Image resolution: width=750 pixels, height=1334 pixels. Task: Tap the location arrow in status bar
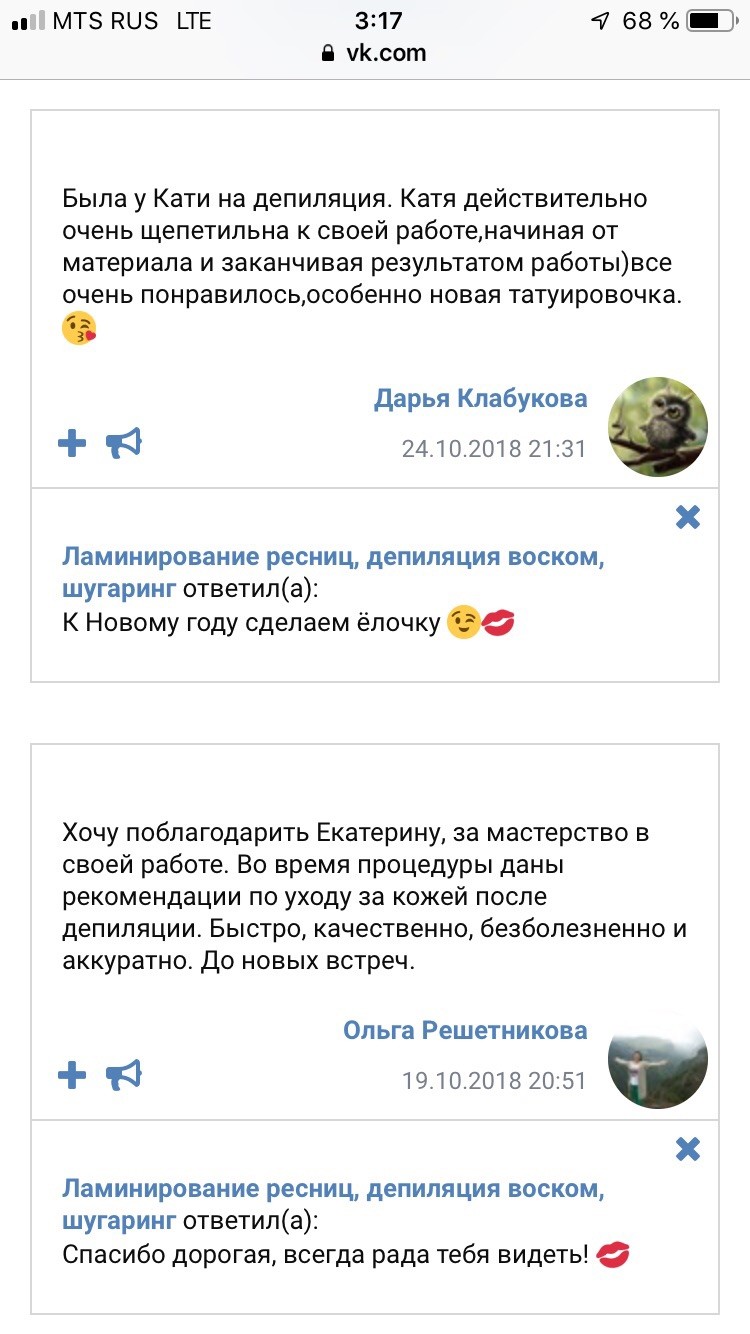click(x=600, y=20)
